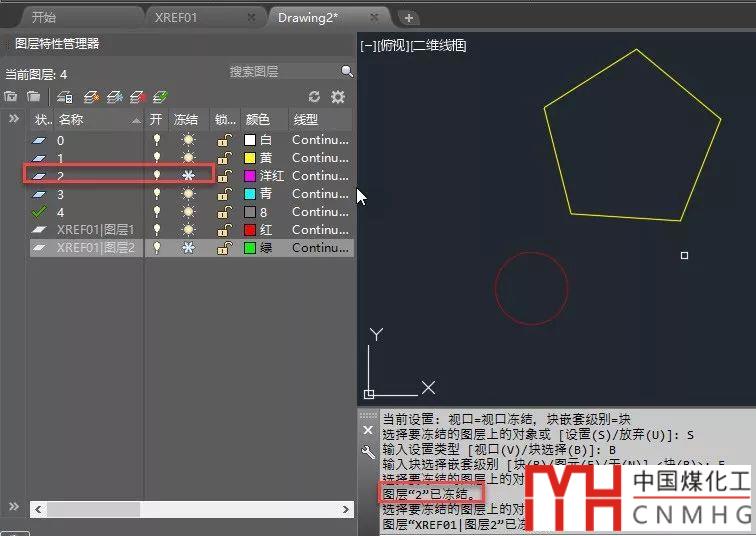Viewport: 756px width, 536px height.
Task: Click the new tab plus button
Action: click(408, 18)
